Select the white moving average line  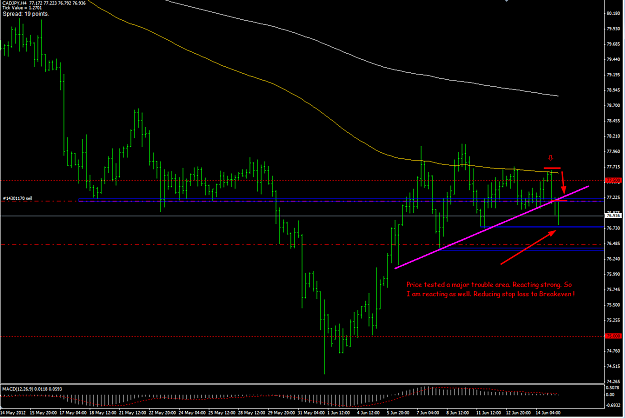tap(362, 48)
